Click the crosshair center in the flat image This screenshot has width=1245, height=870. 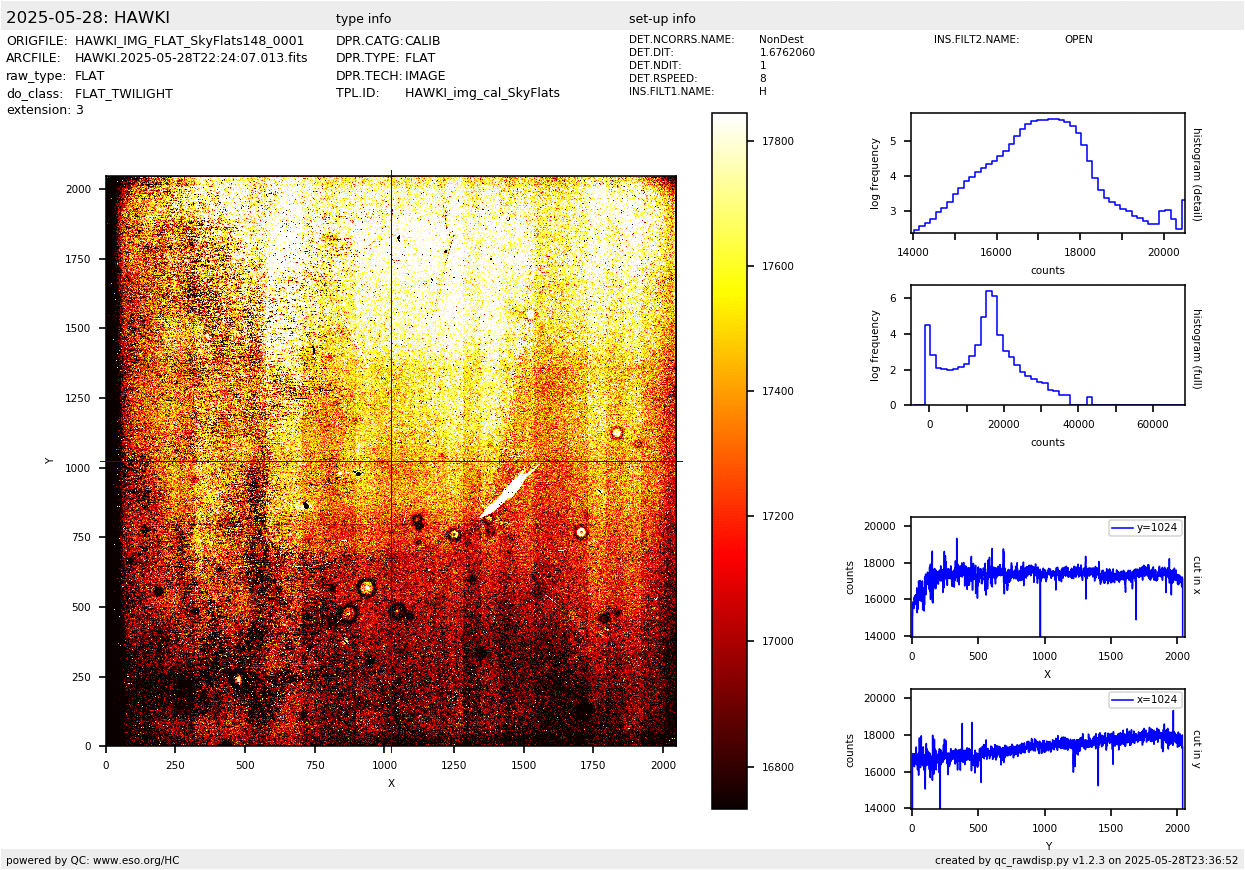pyautogui.click(x=391, y=461)
